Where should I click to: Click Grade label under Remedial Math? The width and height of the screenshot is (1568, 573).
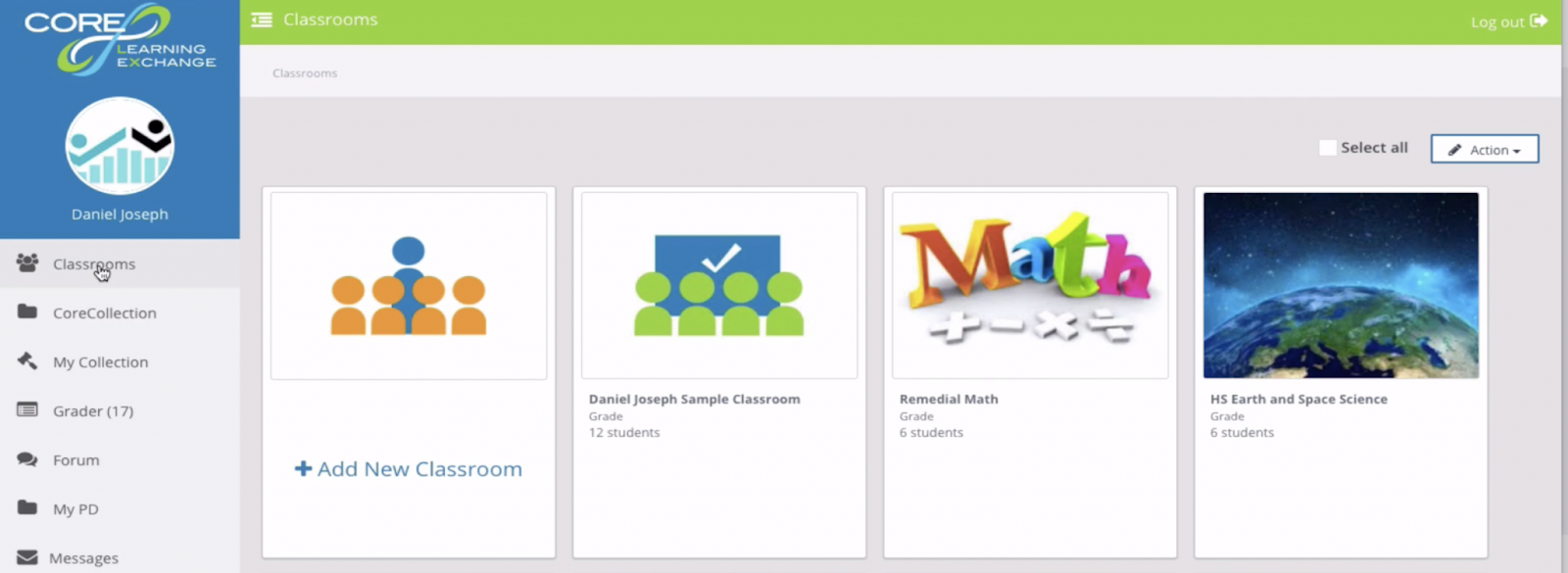[x=916, y=416]
